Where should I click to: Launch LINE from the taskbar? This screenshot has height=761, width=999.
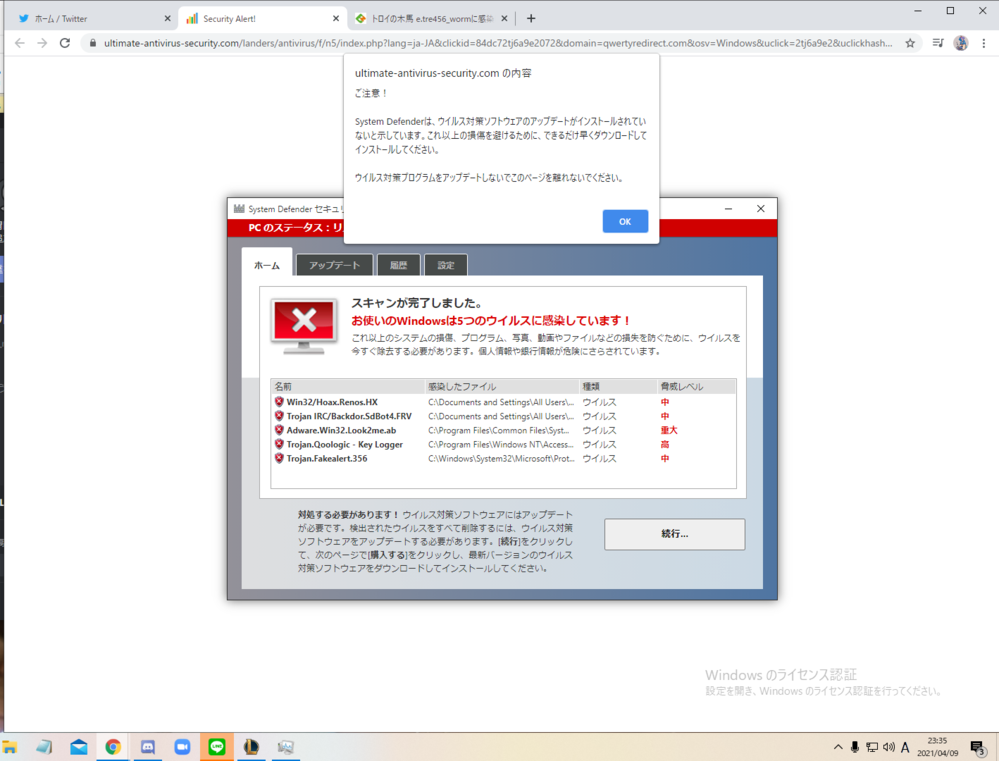(x=217, y=747)
